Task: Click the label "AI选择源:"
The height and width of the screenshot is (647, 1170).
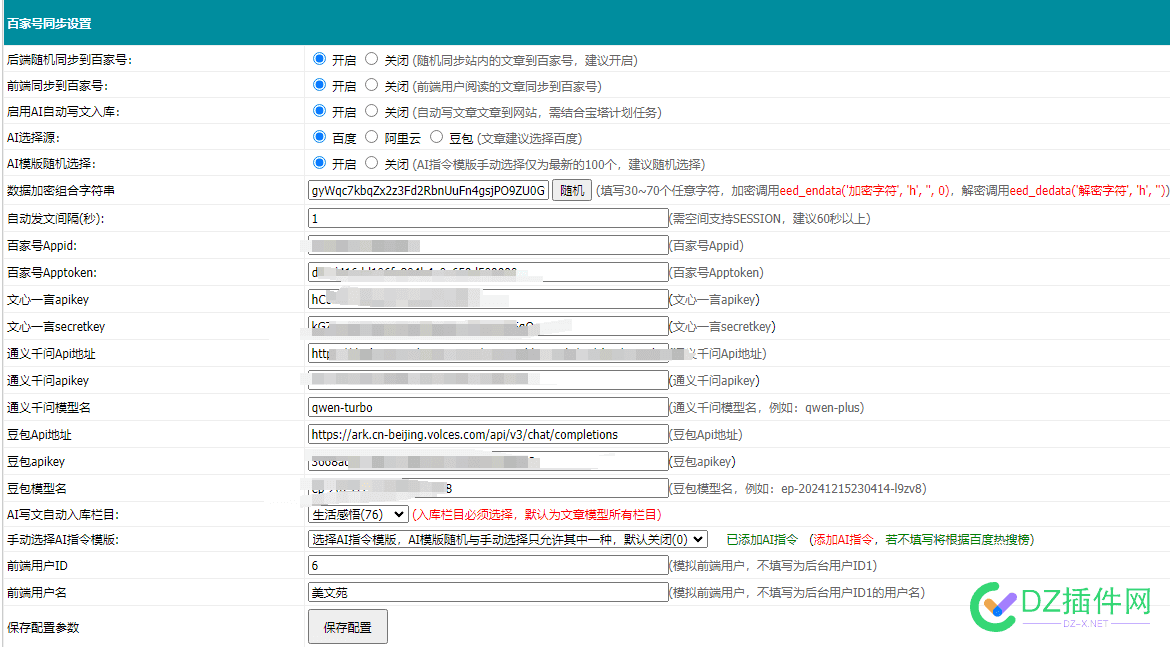Action: tap(33, 137)
